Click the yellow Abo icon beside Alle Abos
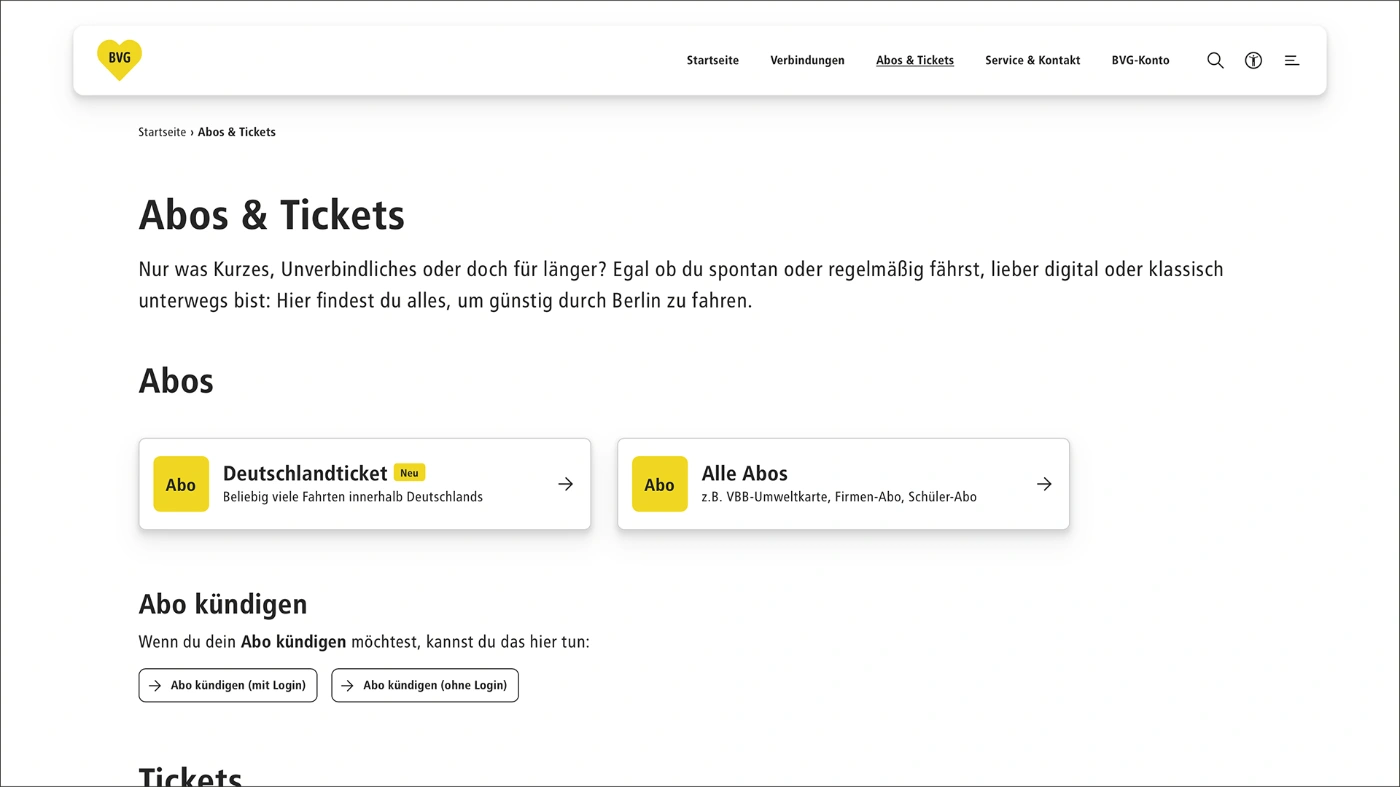Image resolution: width=1400 pixels, height=787 pixels. [x=660, y=484]
